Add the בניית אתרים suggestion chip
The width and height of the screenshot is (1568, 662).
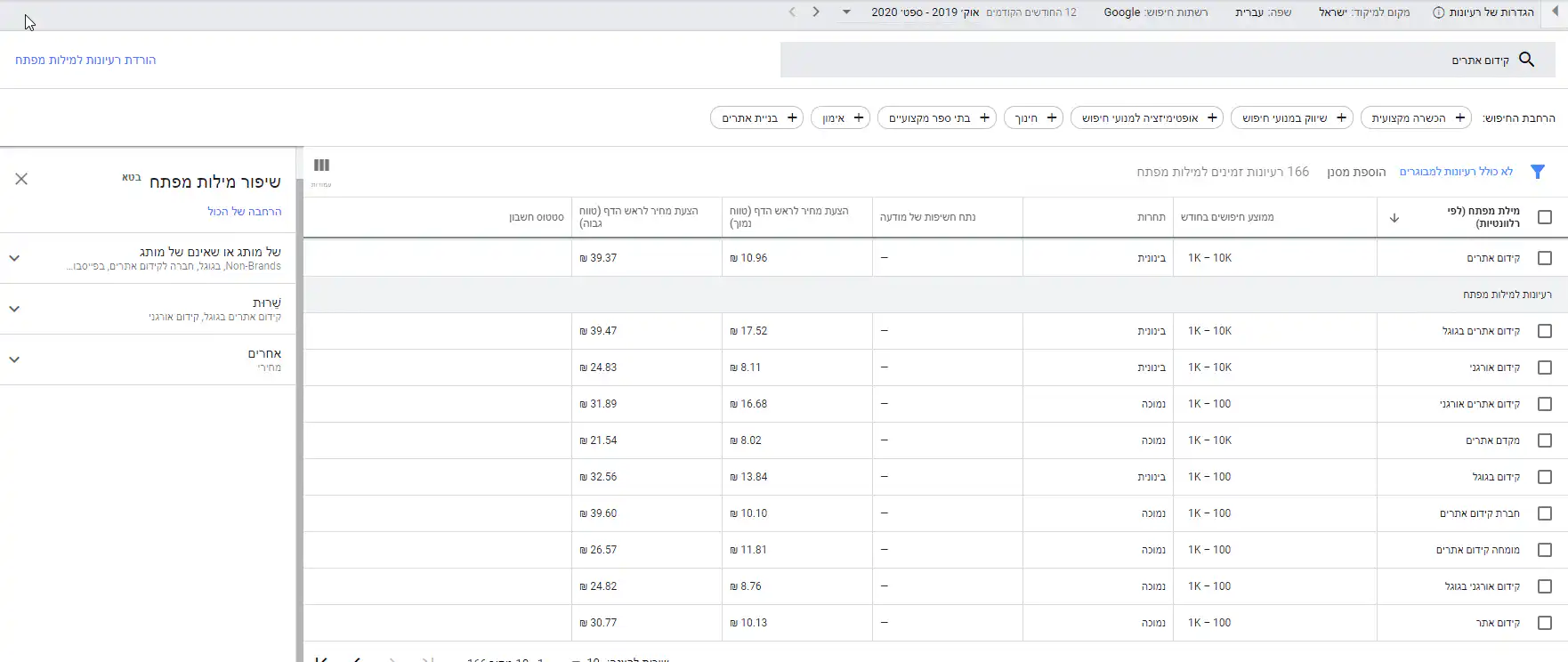point(756,118)
